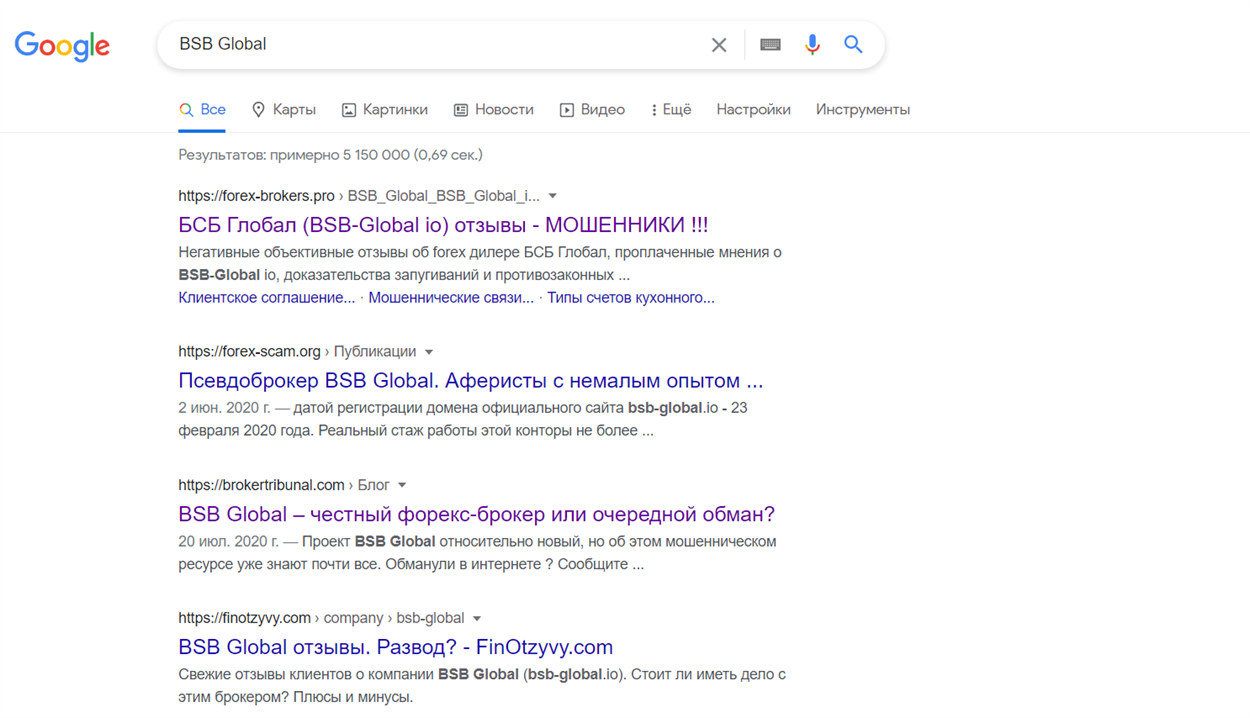
Task: Expand dropdown arrow next to forex-scam.org Публикации
Action: tap(429, 352)
